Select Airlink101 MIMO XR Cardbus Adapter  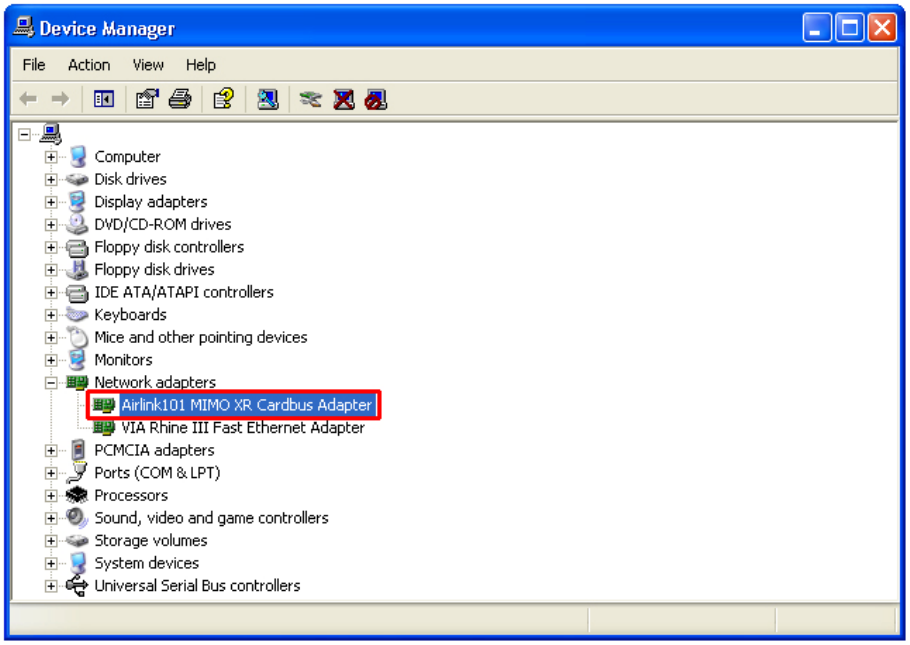coord(247,405)
